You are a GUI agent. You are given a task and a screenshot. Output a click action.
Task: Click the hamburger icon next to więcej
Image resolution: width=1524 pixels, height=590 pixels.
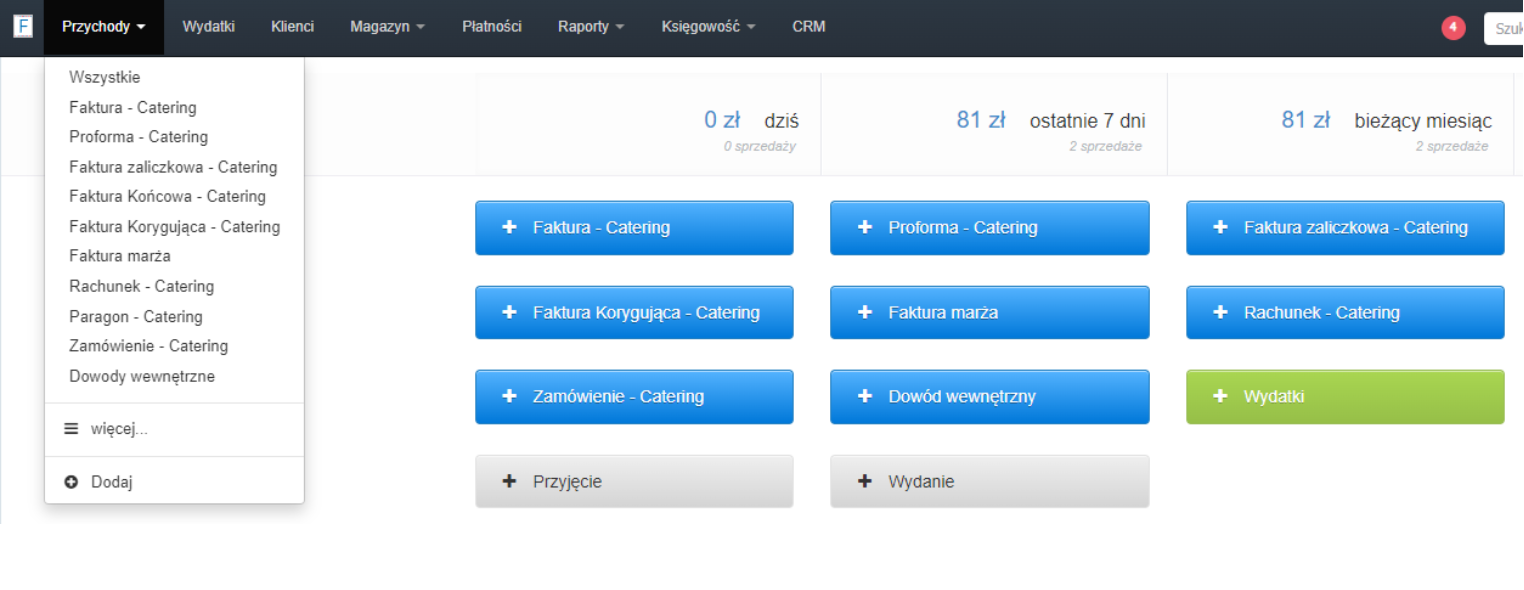(71, 429)
